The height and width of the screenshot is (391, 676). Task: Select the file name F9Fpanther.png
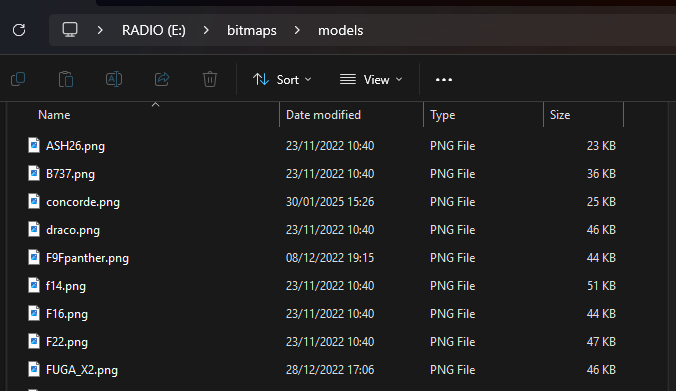tap(87, 258)
